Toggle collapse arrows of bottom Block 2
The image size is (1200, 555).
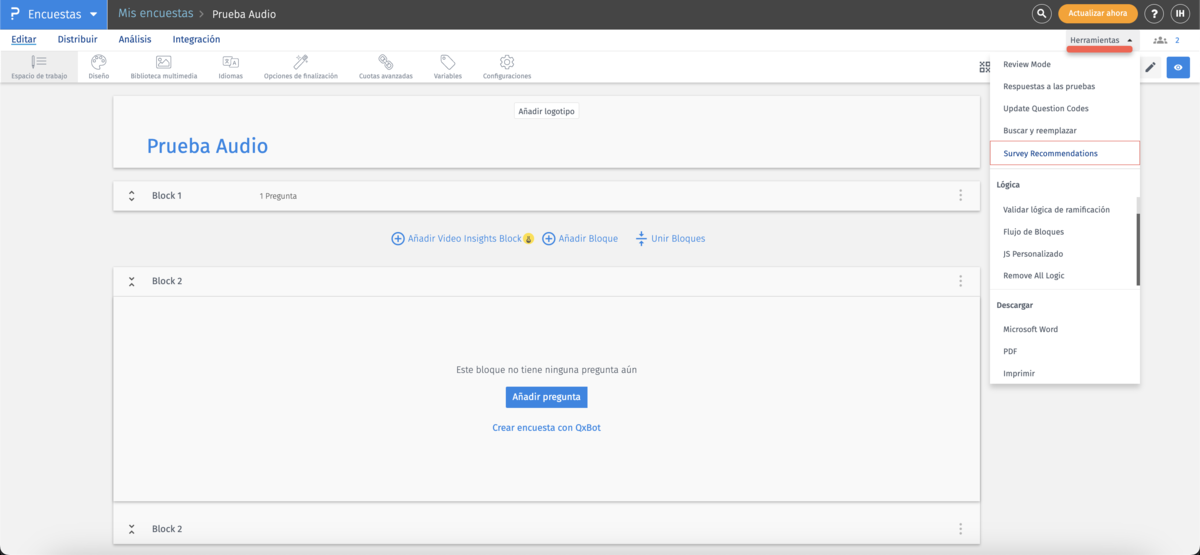[x=131, y=529]
